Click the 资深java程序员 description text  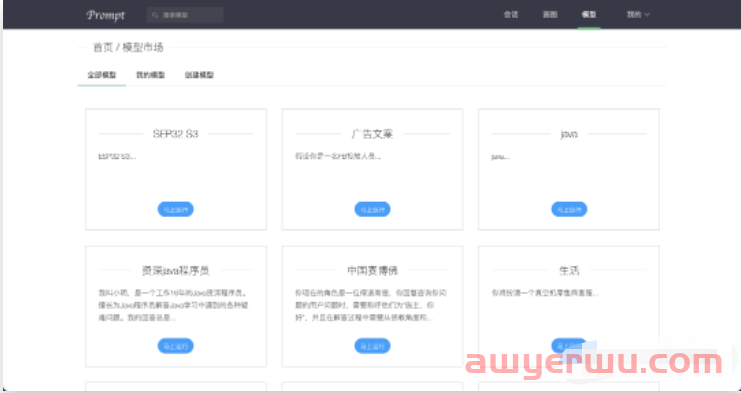point(173,306)
